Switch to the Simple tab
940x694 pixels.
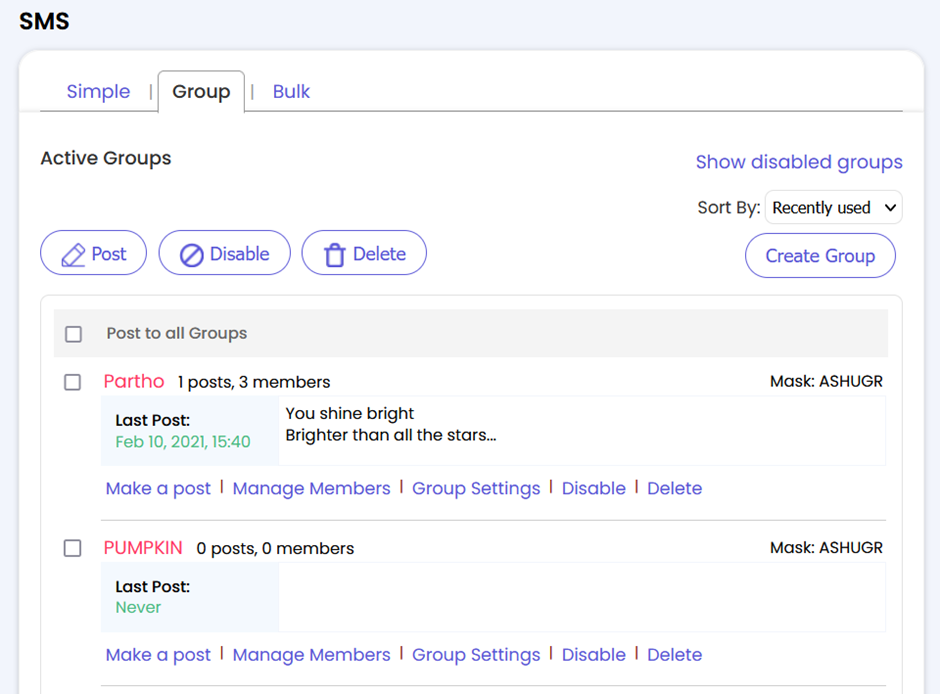coord(98,92)
